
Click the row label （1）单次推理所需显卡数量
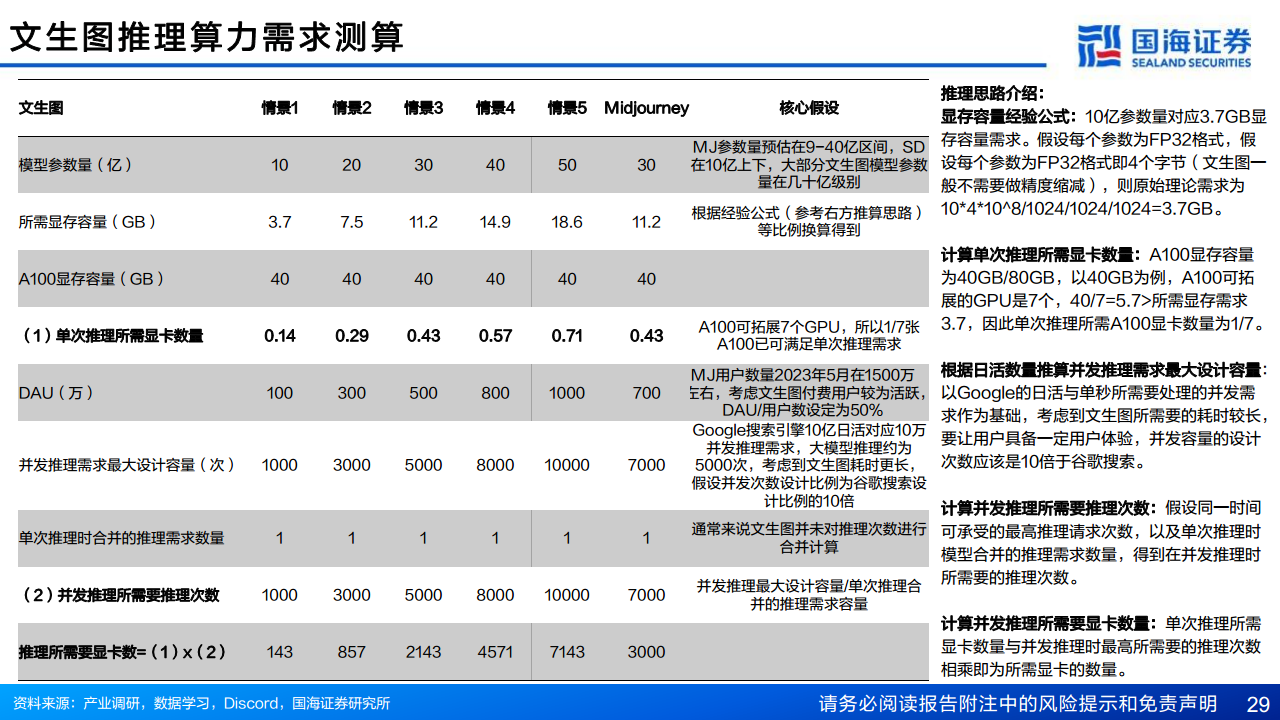(110, 336)
